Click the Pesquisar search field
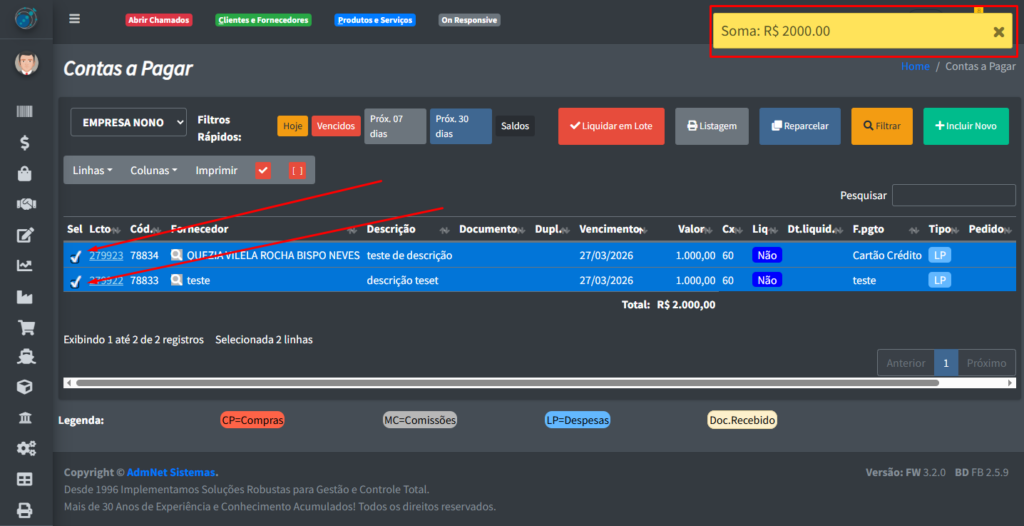1024x526 pixels. coord(953,195)
